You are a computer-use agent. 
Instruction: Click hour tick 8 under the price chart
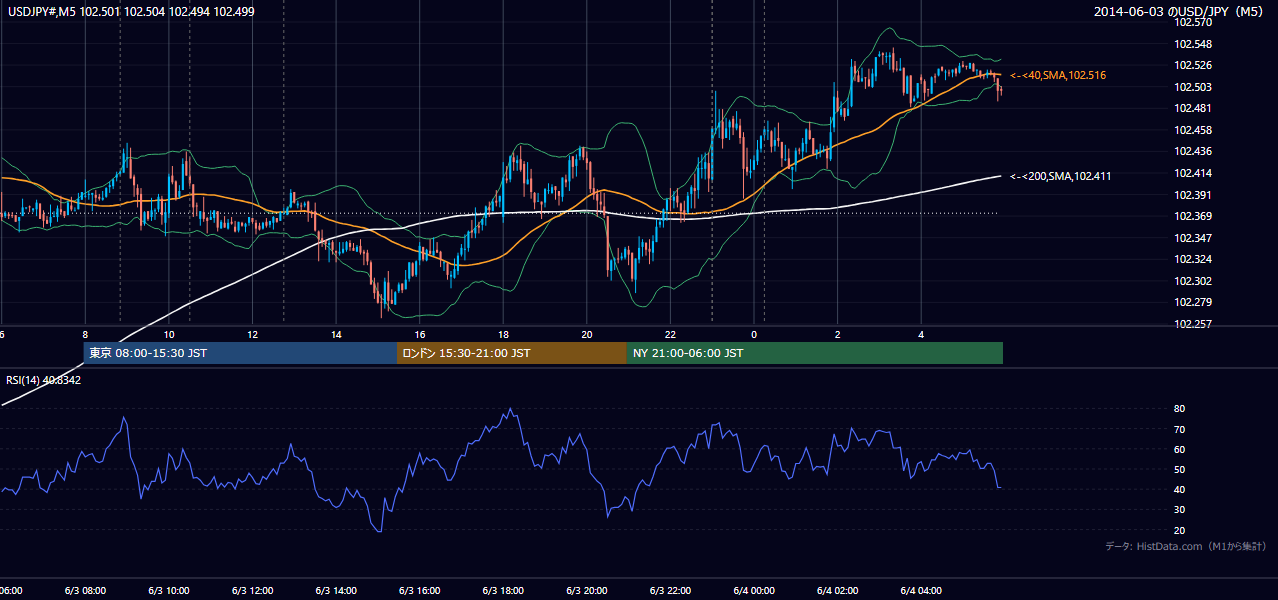(85, 334)
